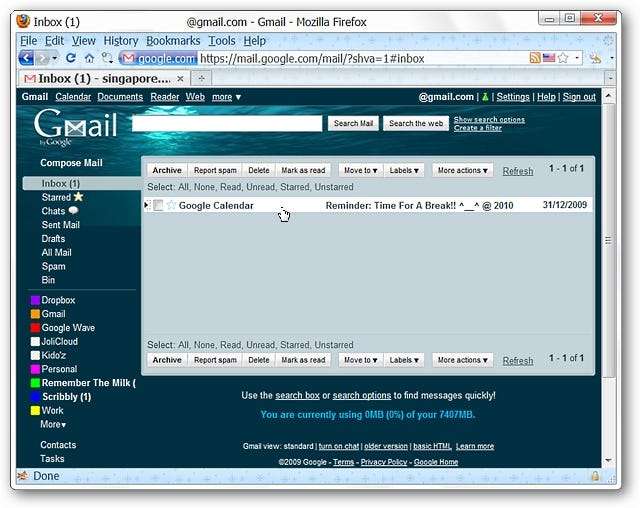Click the top Refresh link
The width and height of the screenshot is (640, 508).
point(518,171)
